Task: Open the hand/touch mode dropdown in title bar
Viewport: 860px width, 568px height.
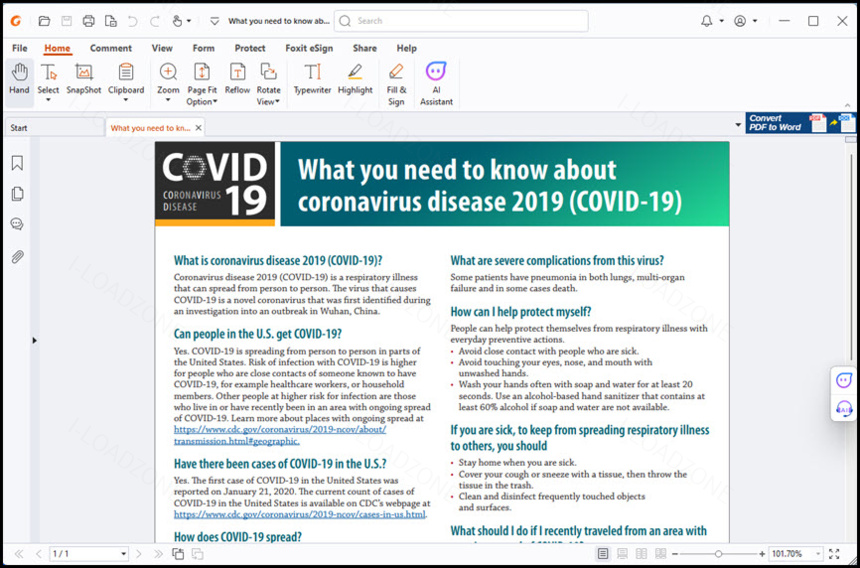Action: 189,21
